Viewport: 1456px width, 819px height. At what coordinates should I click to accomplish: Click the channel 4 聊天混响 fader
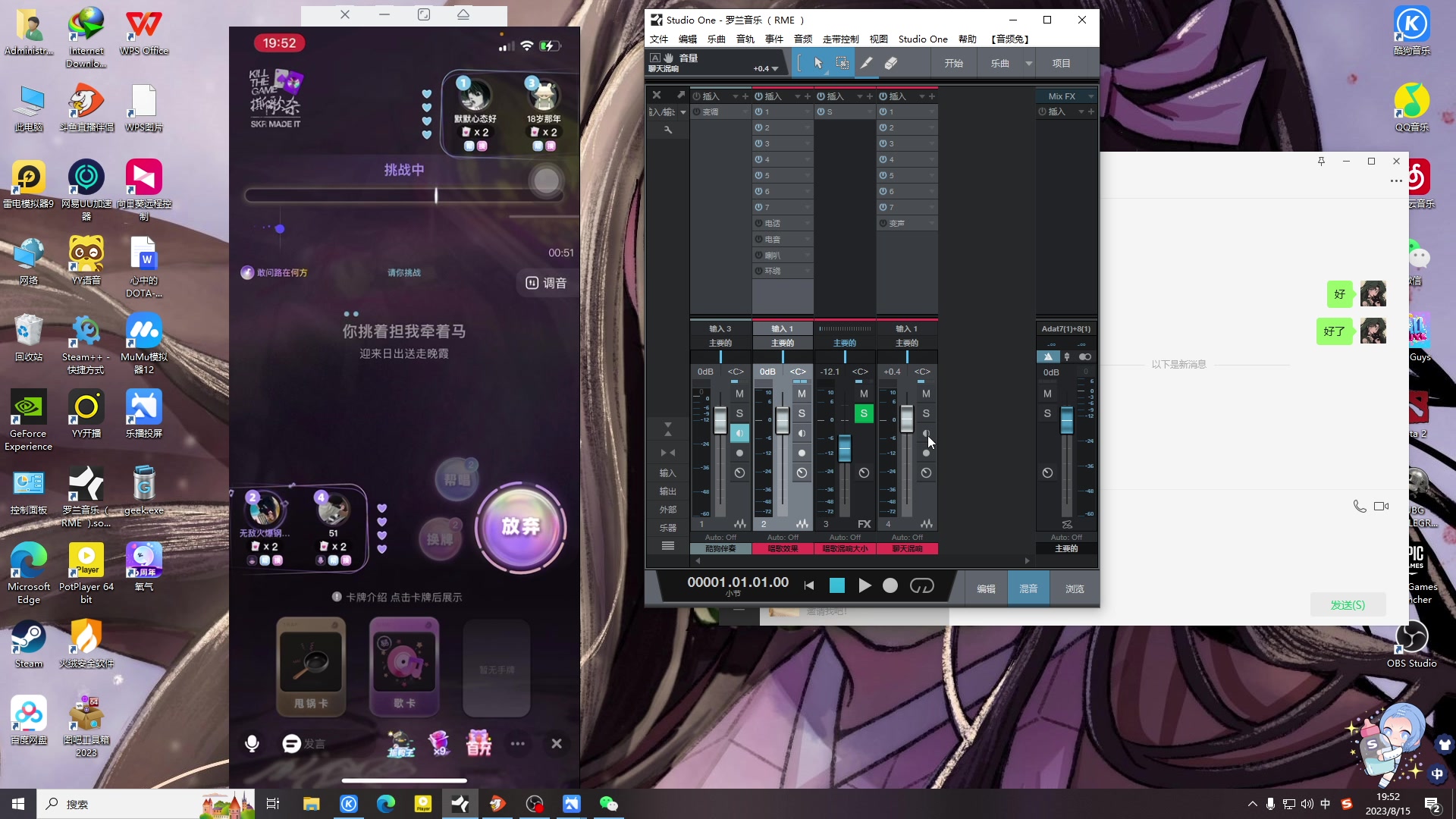[x=906, y=419]
